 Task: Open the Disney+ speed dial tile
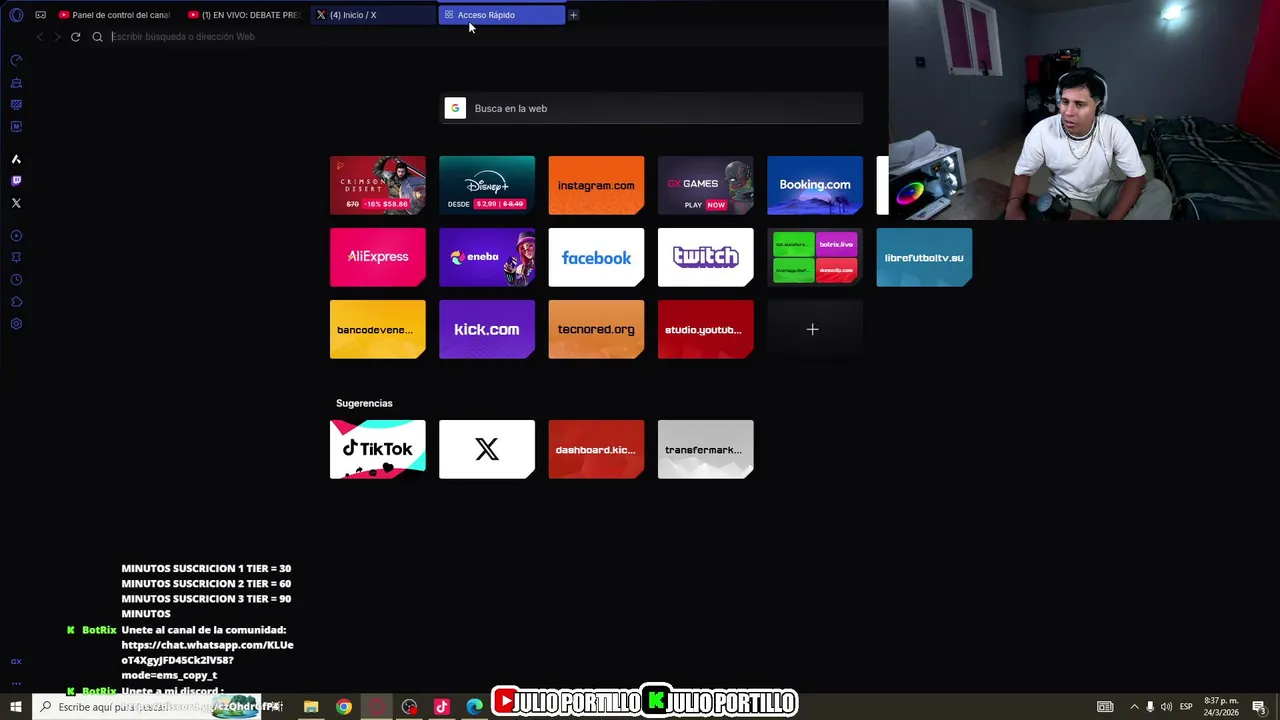pos(487,185)
